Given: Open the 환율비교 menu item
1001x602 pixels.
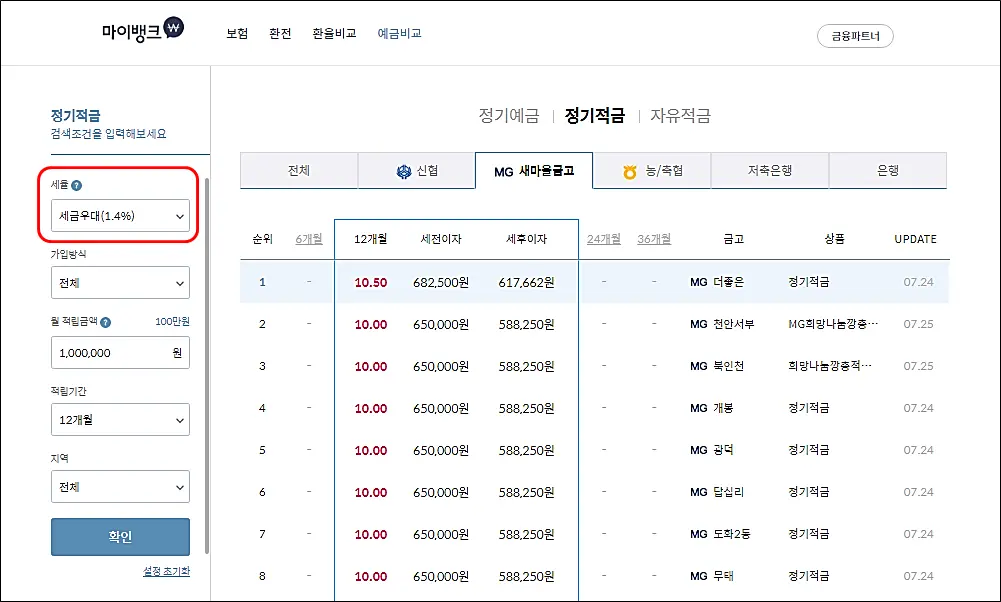Looking at the screenshot, I should point(334,32).
